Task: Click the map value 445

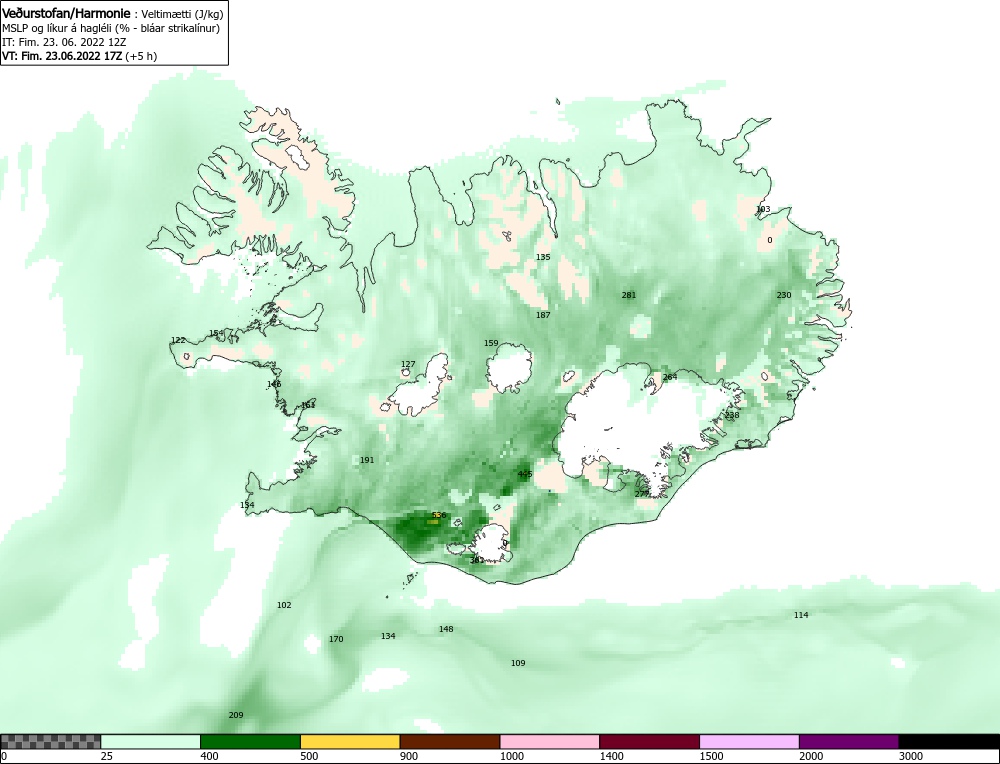Action: pyautogui.click(x=525, y=474)
